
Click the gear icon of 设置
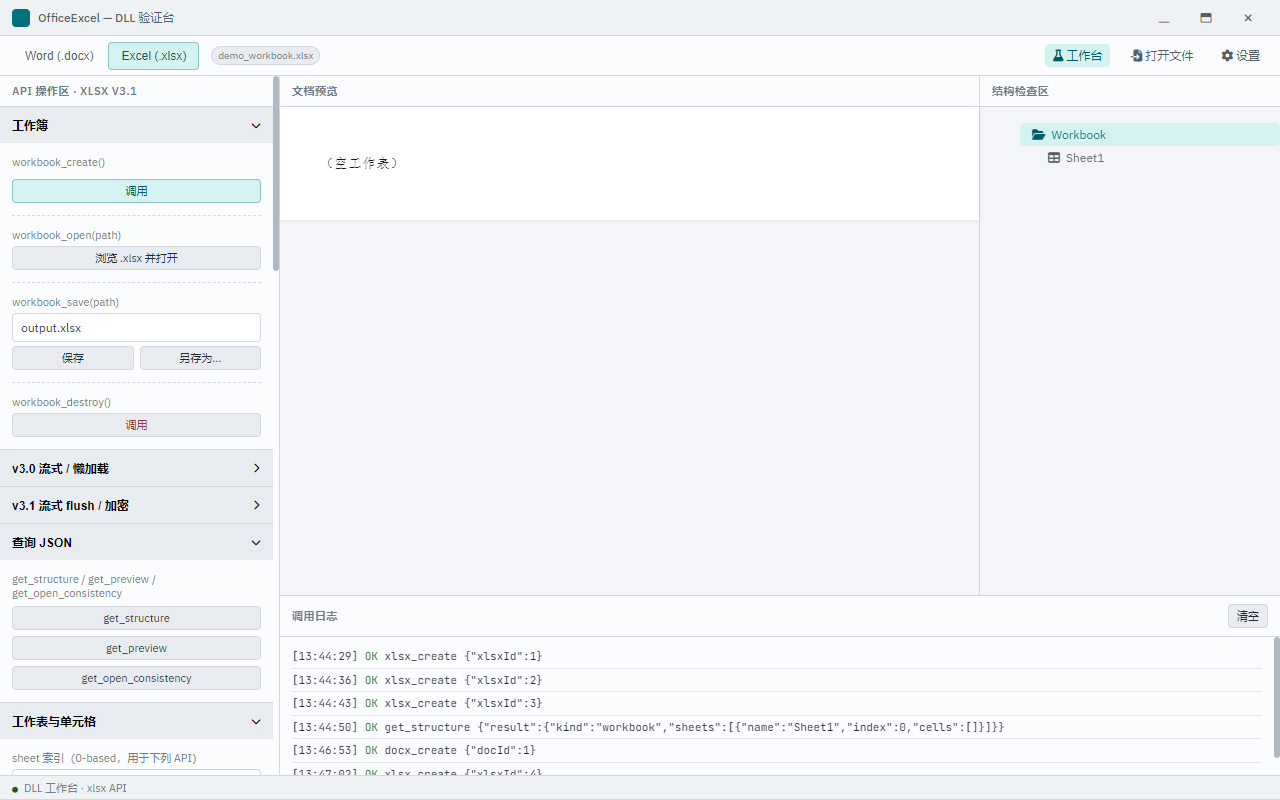point(1227,56)
